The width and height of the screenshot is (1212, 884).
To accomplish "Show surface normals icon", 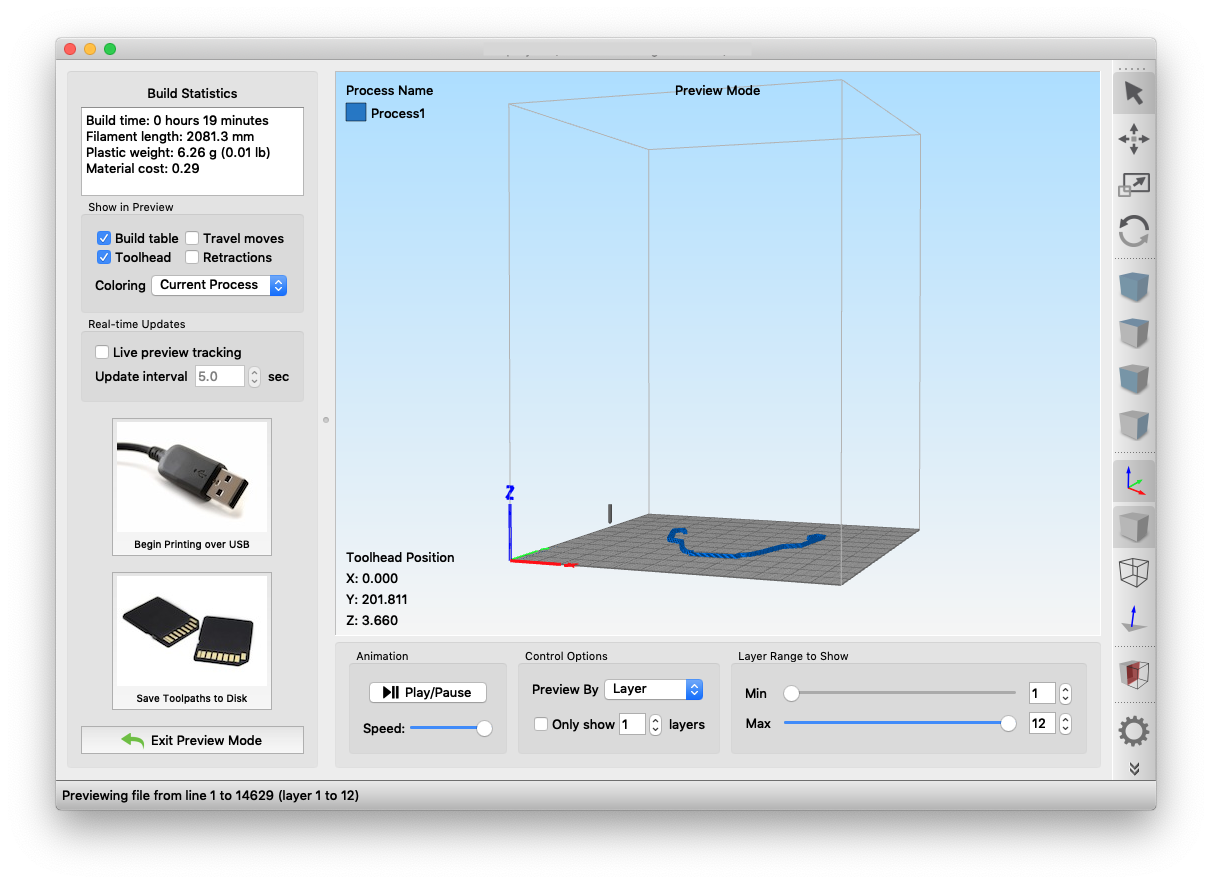I will (1133, 618).
